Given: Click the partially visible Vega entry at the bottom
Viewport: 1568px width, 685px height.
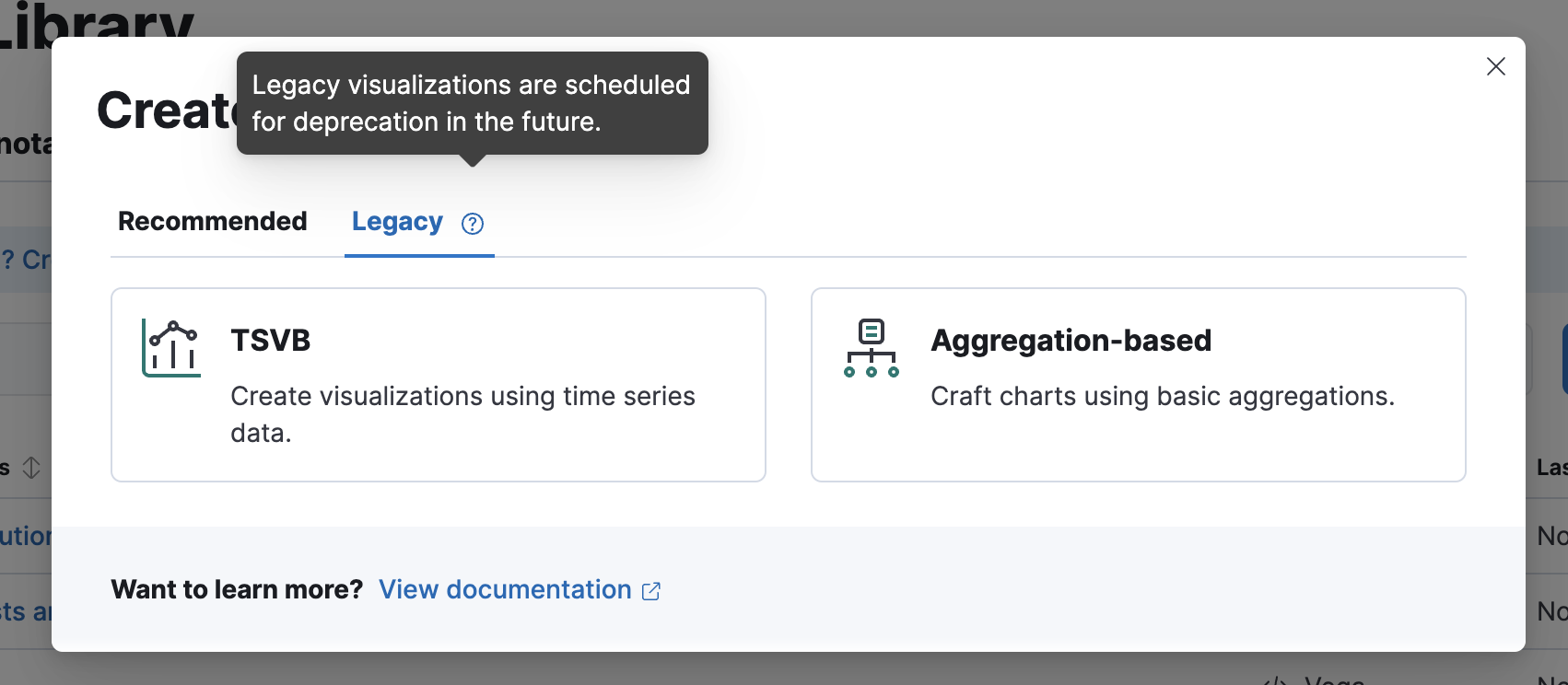Looking at the screenshot, I should coord(1333,679).
